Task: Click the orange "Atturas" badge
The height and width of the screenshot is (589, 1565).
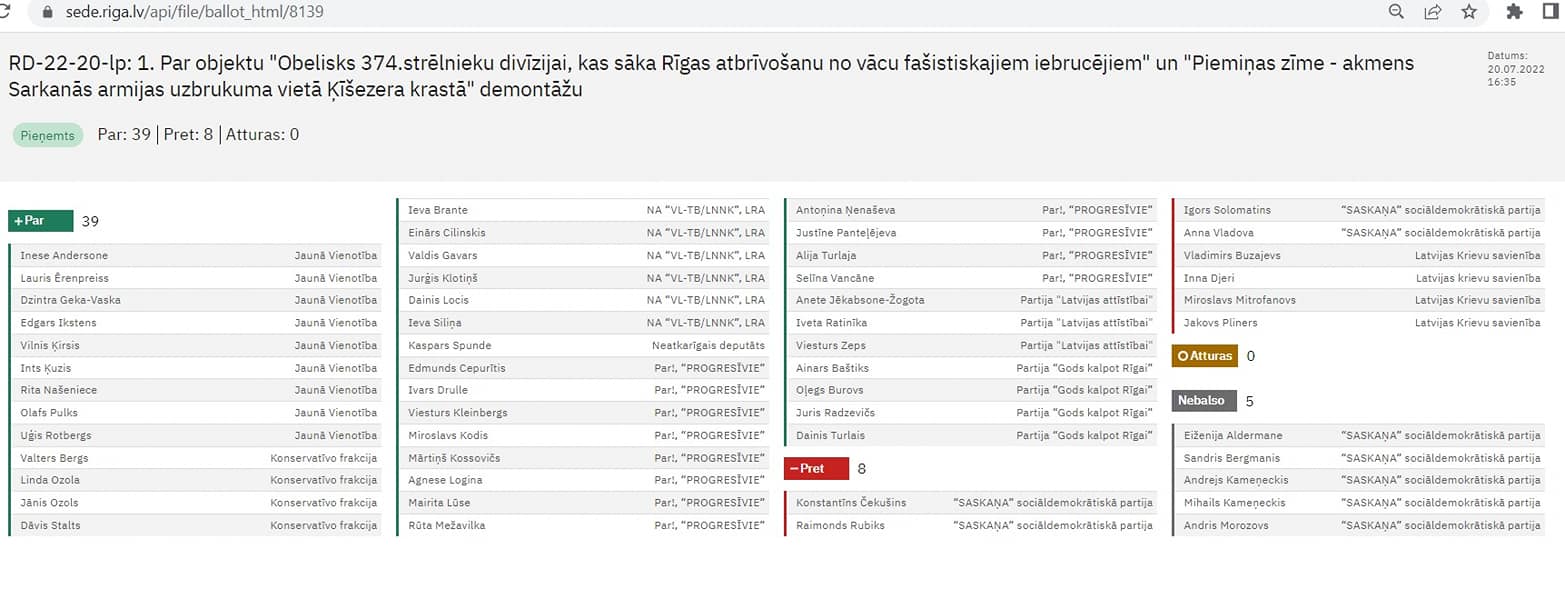Action: 1204,355
